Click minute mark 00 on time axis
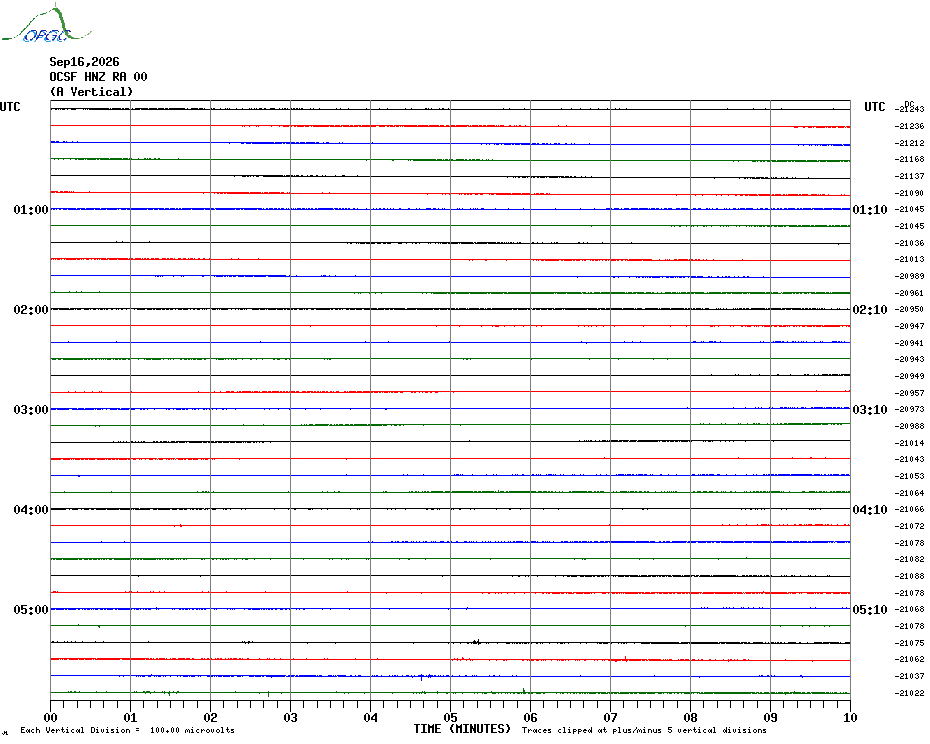This screenshot has height=744, width=930. click(50, 717)
